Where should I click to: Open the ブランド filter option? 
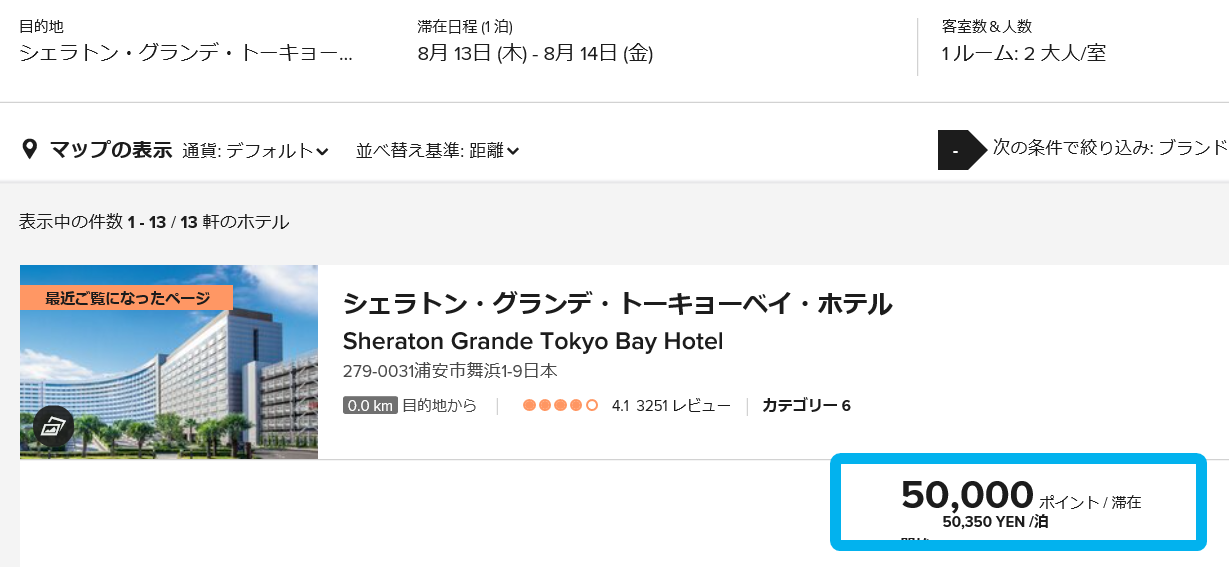(x=1110, y=148)
